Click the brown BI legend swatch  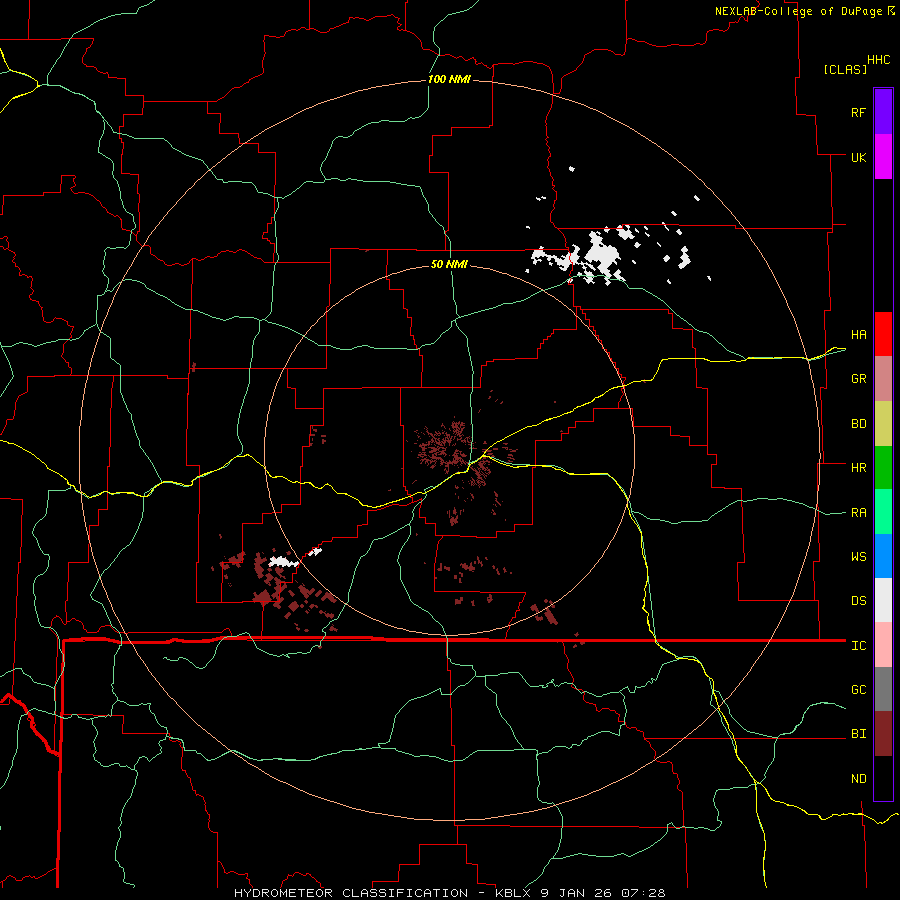(883, 734)
